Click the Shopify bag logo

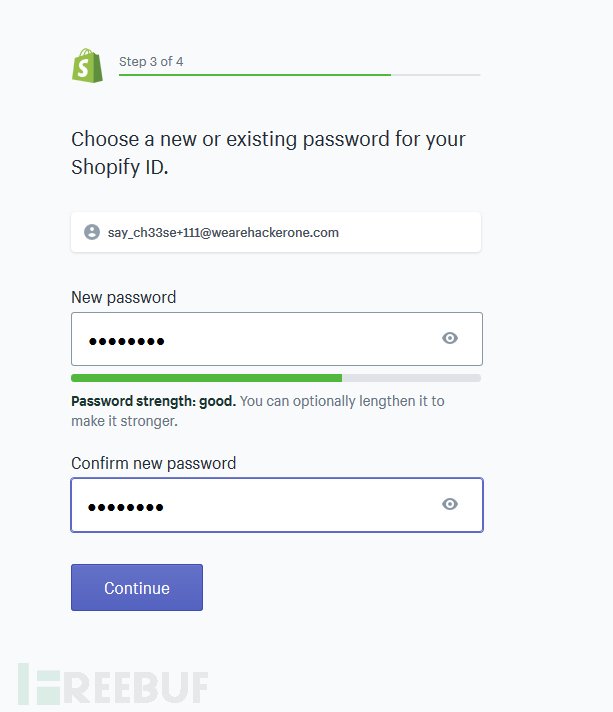coord(88,66)
